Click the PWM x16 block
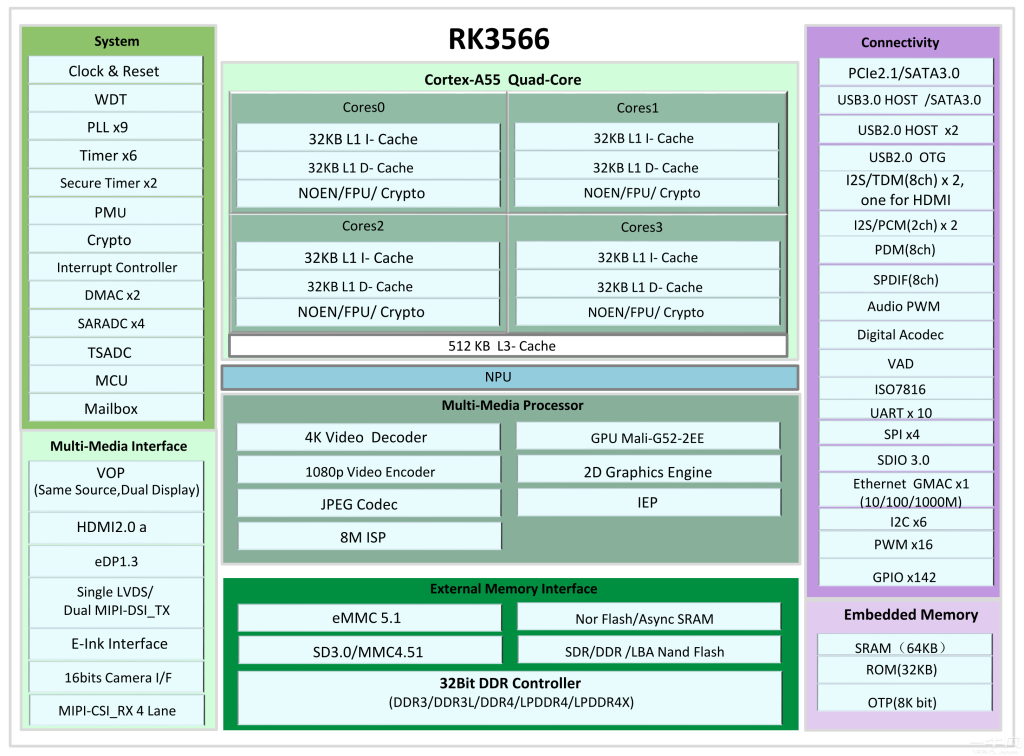Screen dimensions: 1024x756 906,544
